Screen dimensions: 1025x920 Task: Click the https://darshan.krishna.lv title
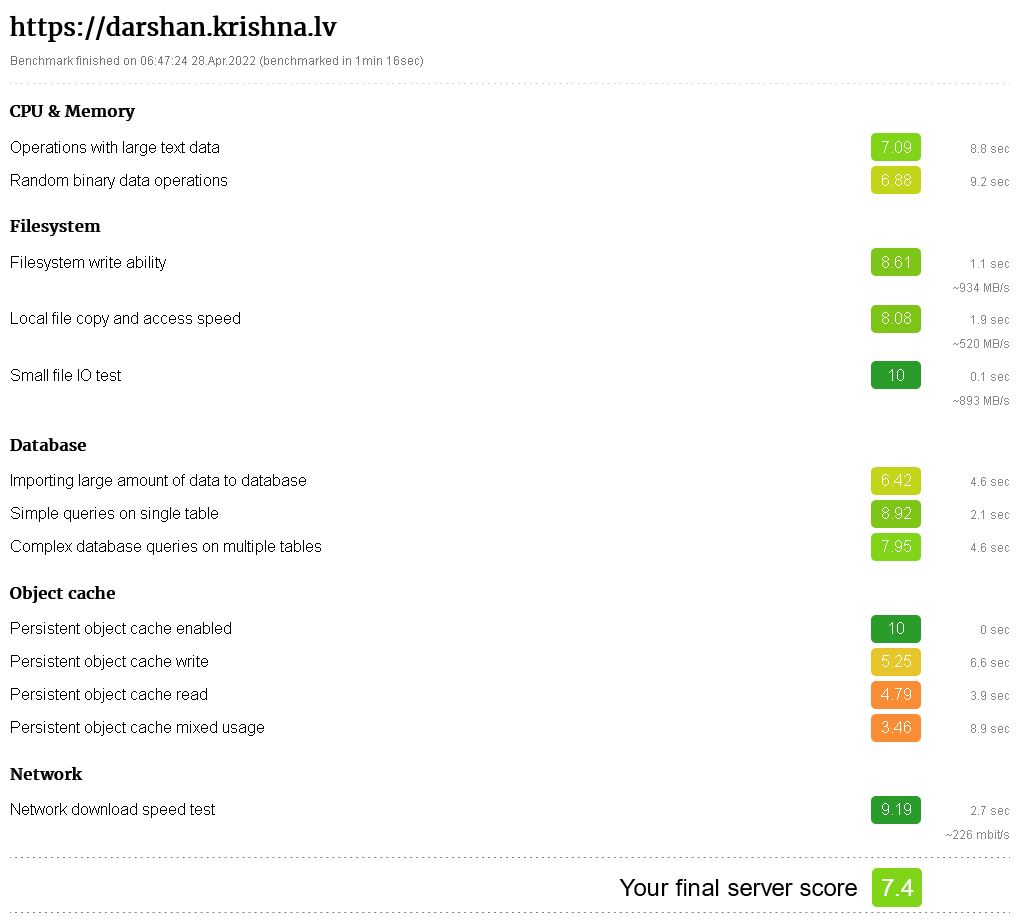pos(173,27)
